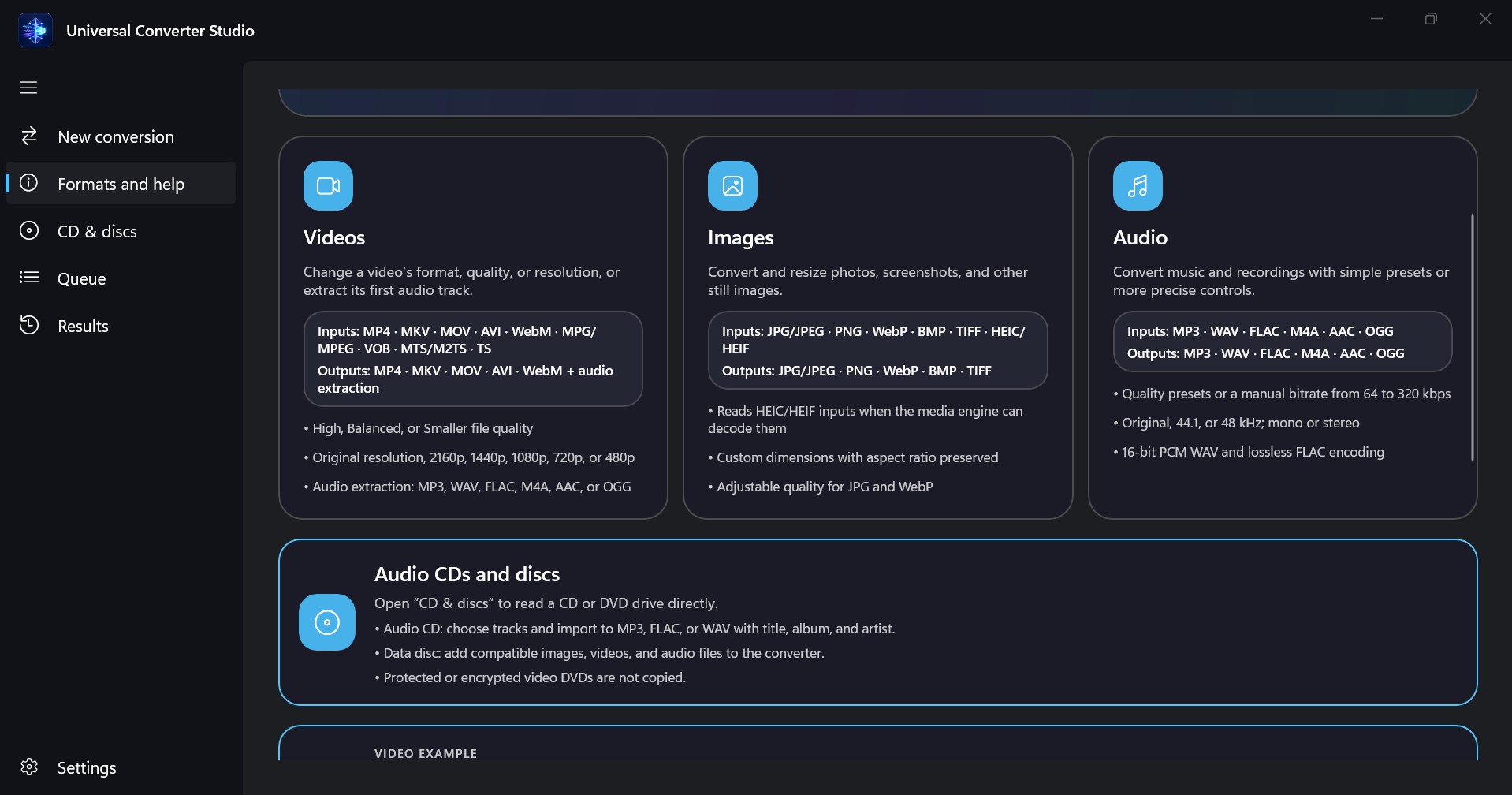Click the Settings gear icon
Viewport: 1512px width, 795px height.
29,767
